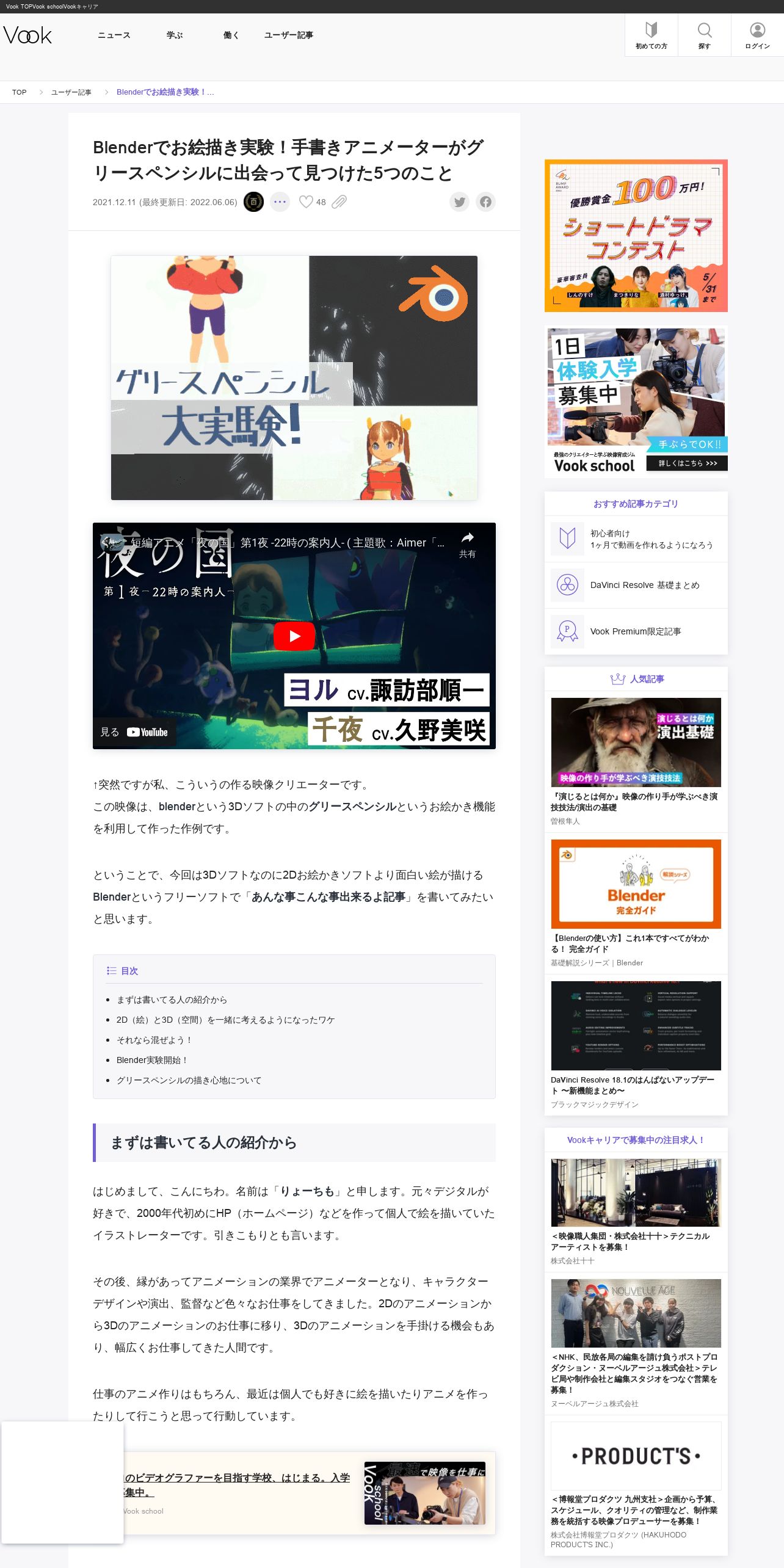The image size is (784, 1568).
Task: Click the Vook school ad image
Action: click(425, 1493)
